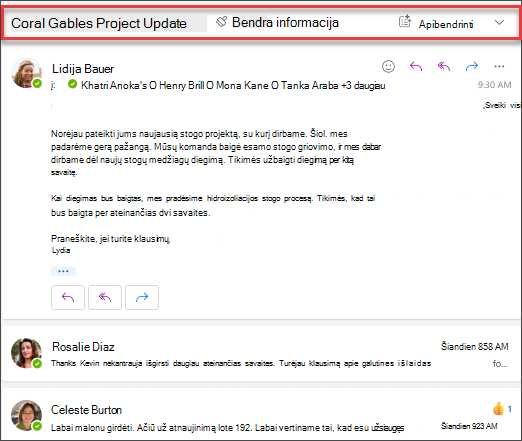Click the Apibendrinti summarize button
The image size is (522, 441).
446,24
